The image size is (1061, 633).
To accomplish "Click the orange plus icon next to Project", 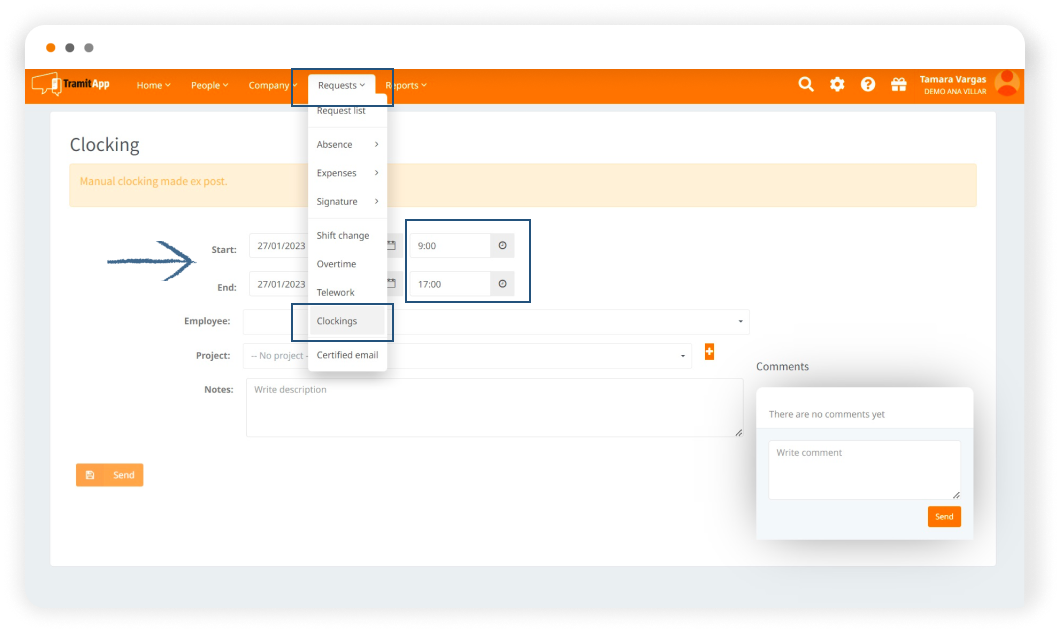I will [709, 351].
